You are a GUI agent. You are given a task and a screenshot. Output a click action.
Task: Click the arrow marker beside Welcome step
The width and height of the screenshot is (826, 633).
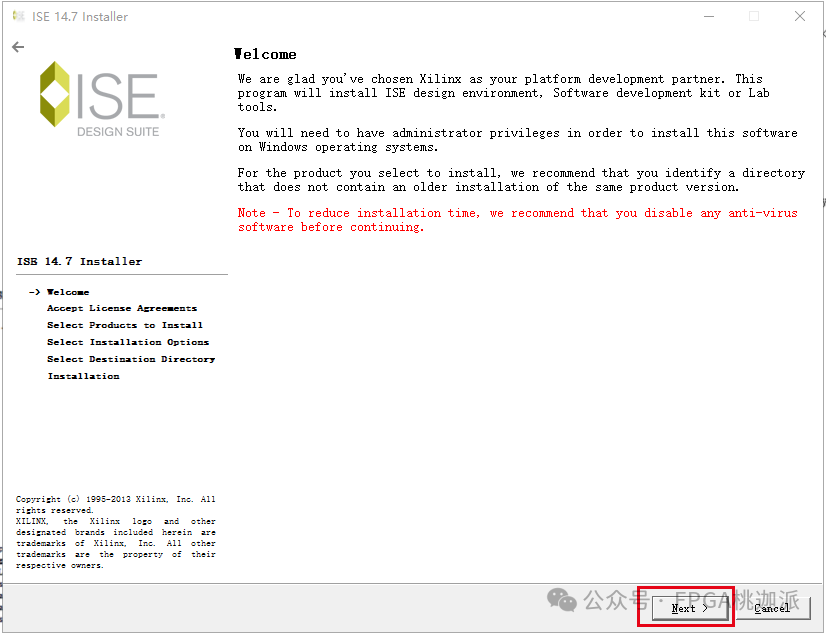33,291
